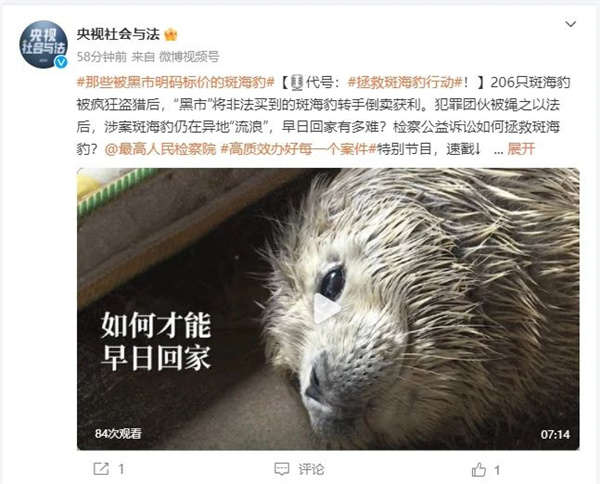Click the crown badge beside account name
Screen dimensions: 600x484
pyautogui.click(x=171, y=35)
